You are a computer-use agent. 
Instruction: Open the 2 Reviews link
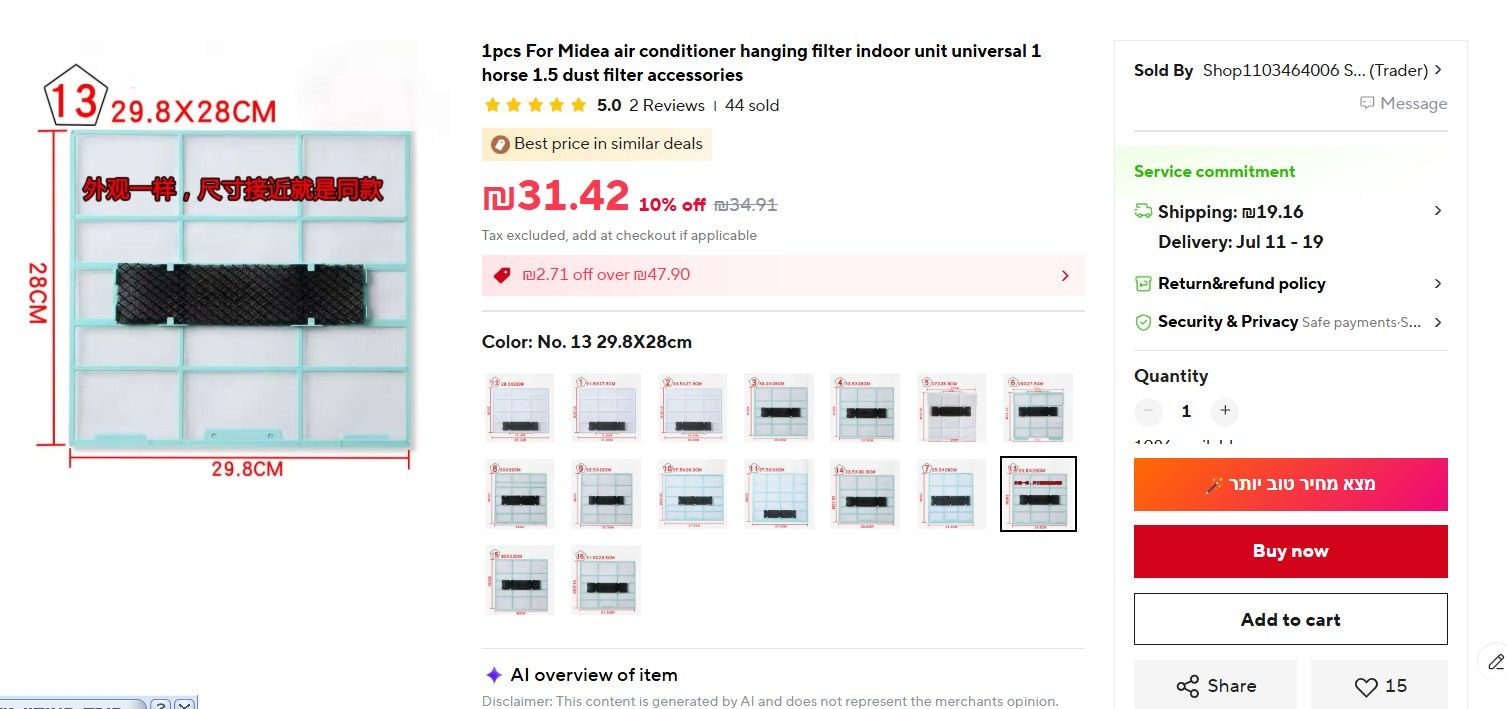[666, 105]
